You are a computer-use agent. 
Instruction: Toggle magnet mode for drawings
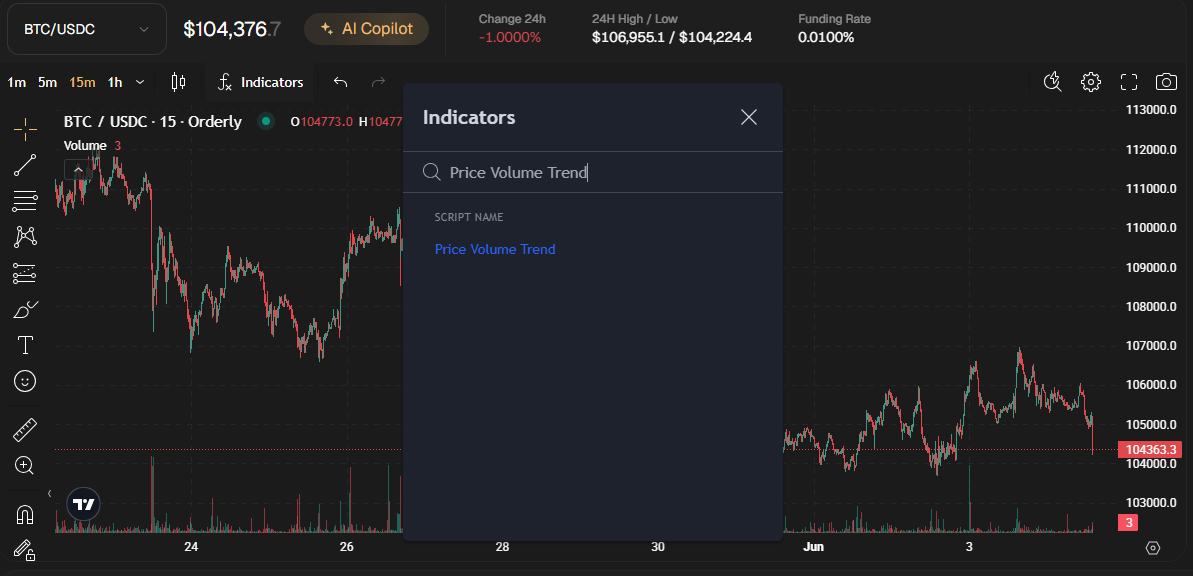click(x=25, y=515)
